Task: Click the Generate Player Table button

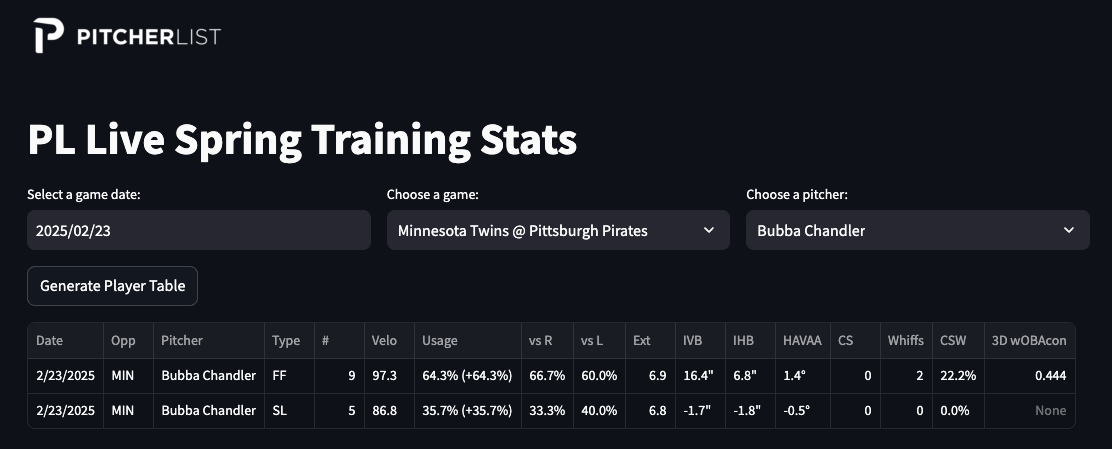Action: pos(112,286)
